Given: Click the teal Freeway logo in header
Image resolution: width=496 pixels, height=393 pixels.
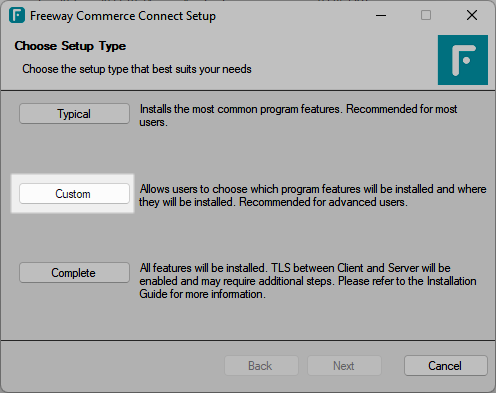Looking at the screenshot, I should pos(463,60).
